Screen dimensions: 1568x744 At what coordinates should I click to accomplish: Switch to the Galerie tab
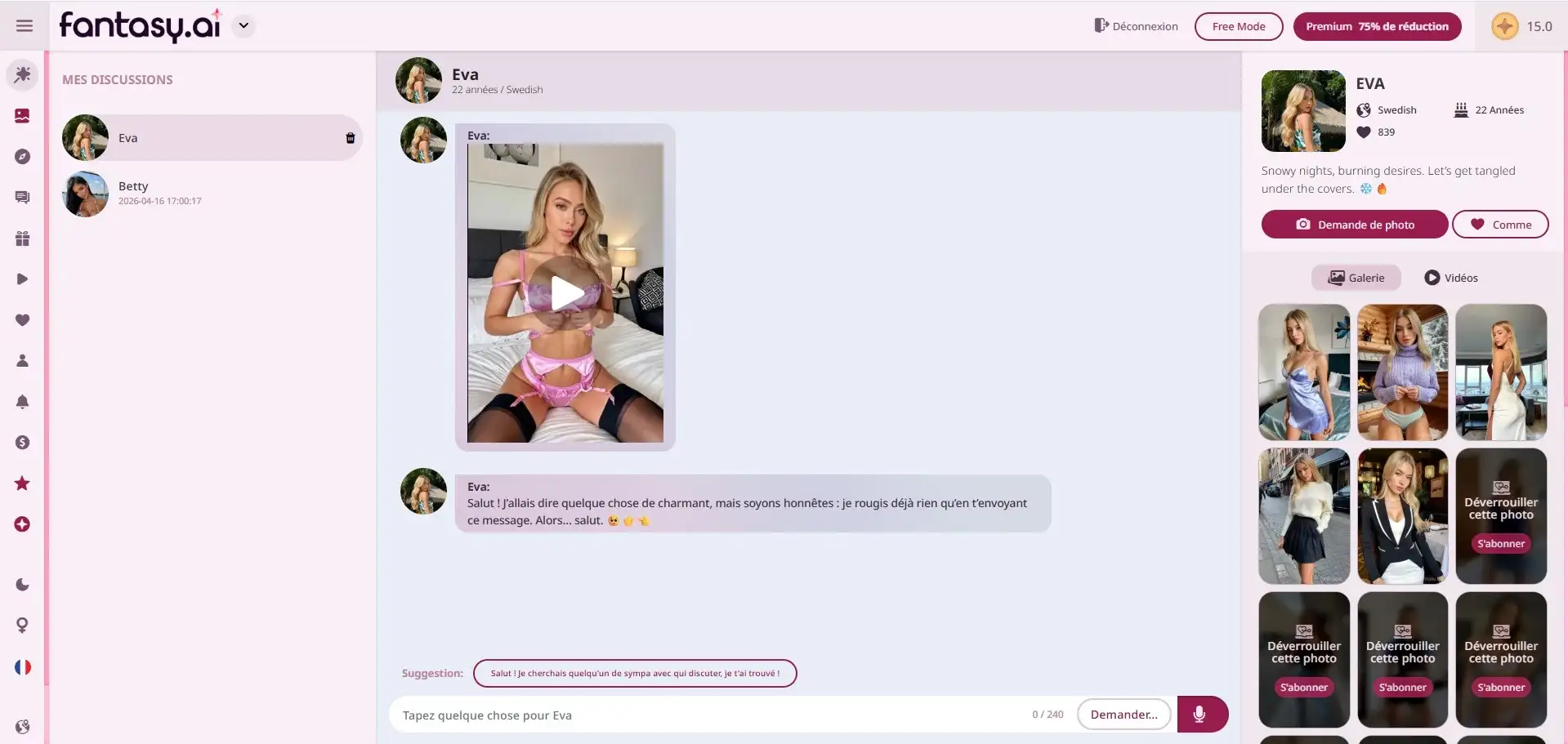pyautogui.click(x=1356, y=278)
